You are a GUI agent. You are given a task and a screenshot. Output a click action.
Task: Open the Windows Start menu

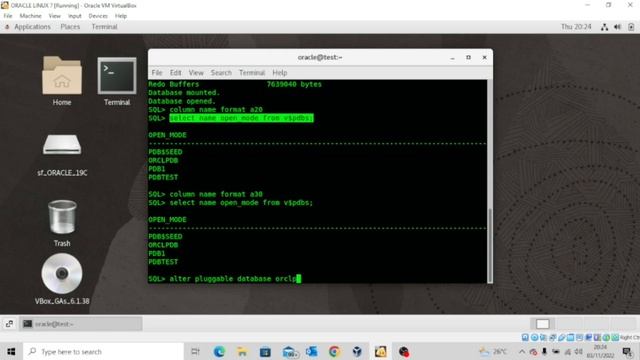coord(11,351)
